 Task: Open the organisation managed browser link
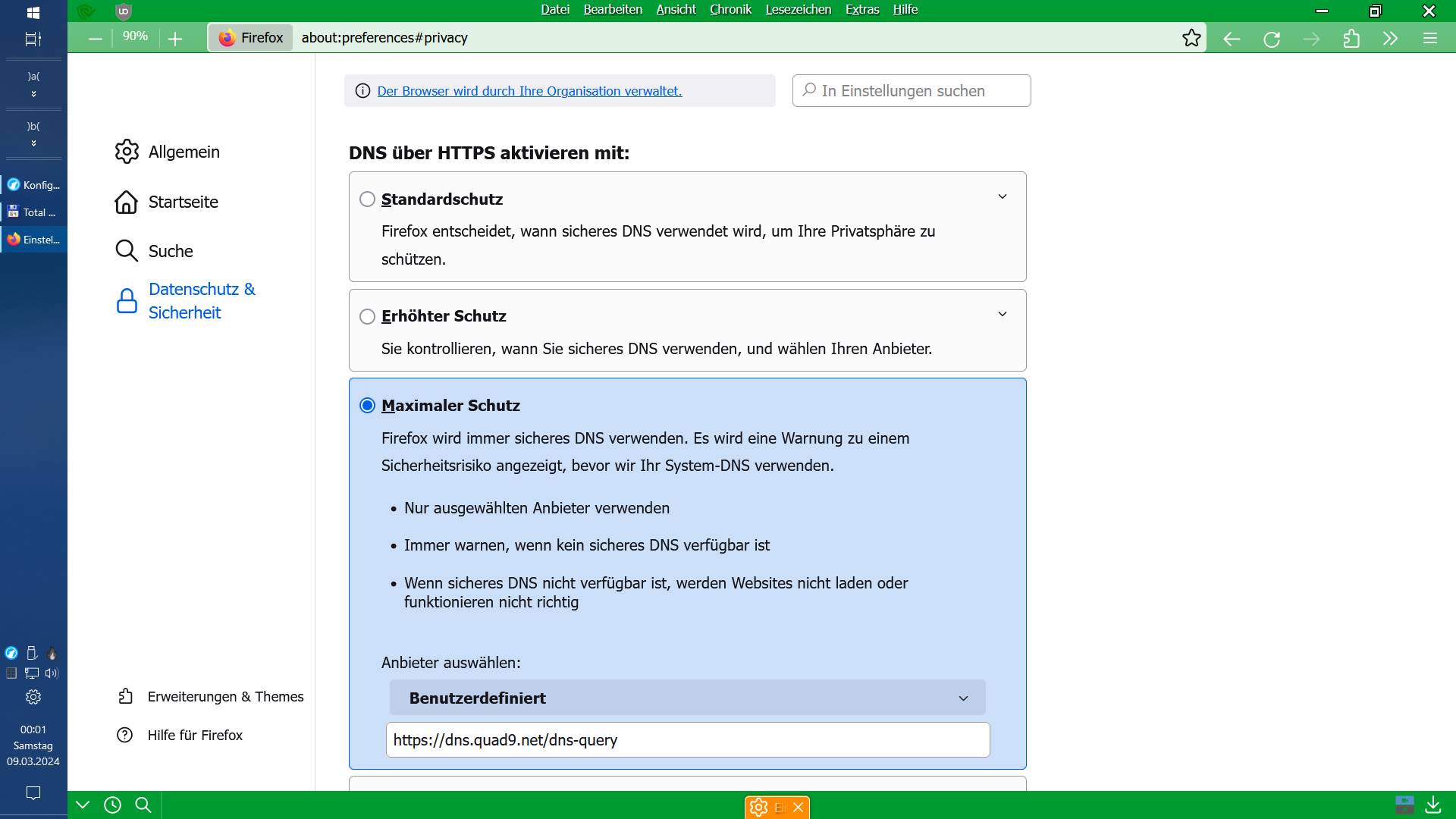pyautogui.click(x=529, y=91)
